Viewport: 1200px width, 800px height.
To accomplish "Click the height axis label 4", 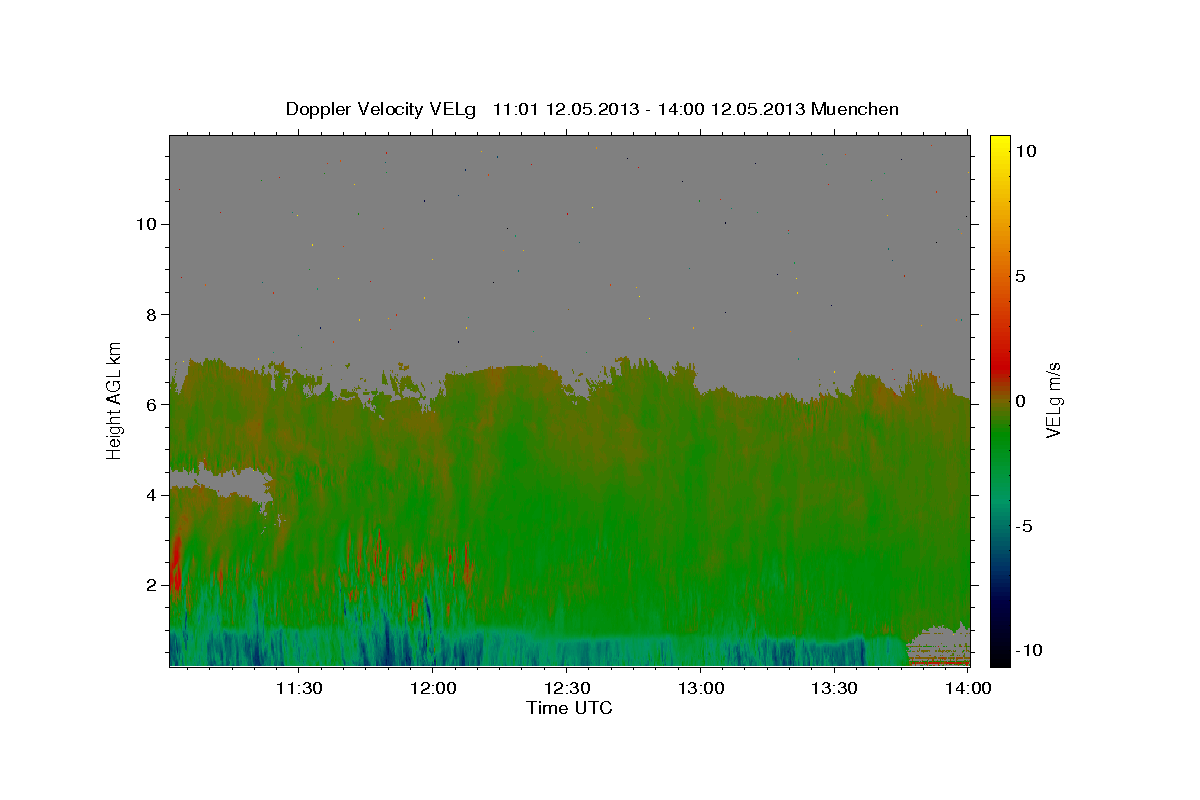I will tap(151, 495).
